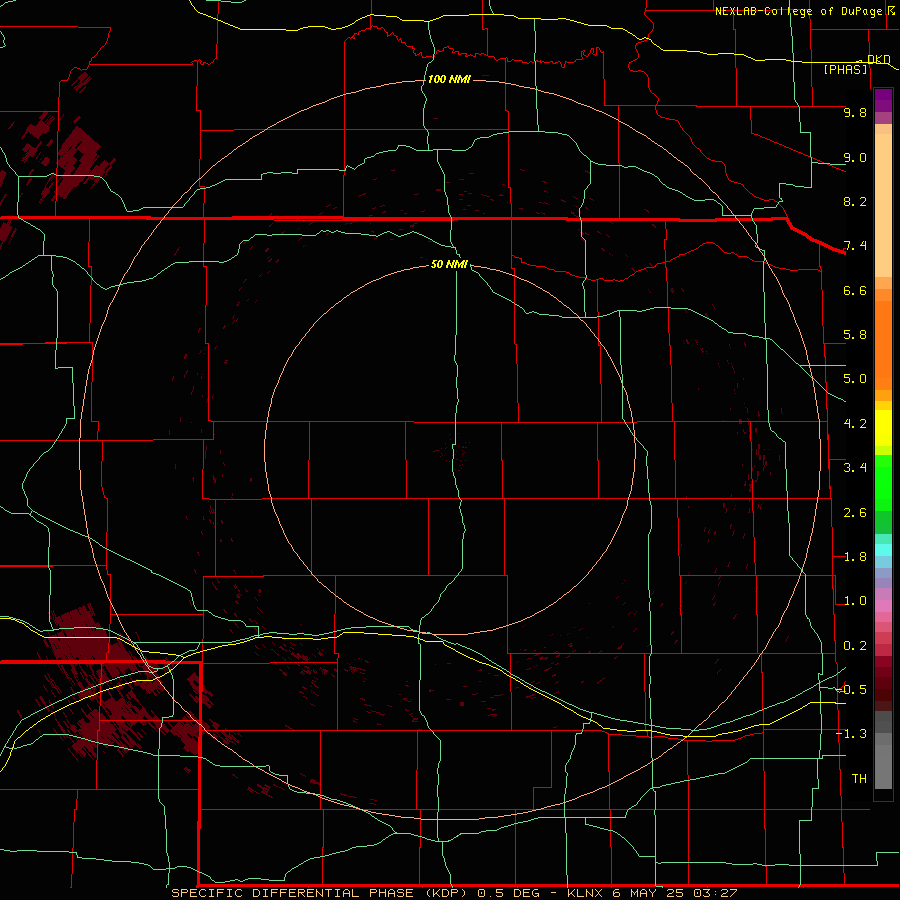Click the KLNX radar site identifier

(585, 893)
